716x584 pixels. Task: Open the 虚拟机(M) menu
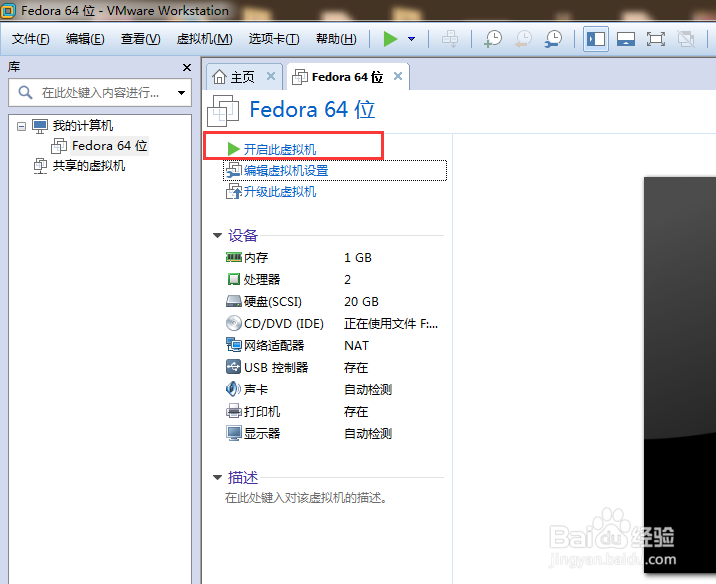[x=205, y=39]
